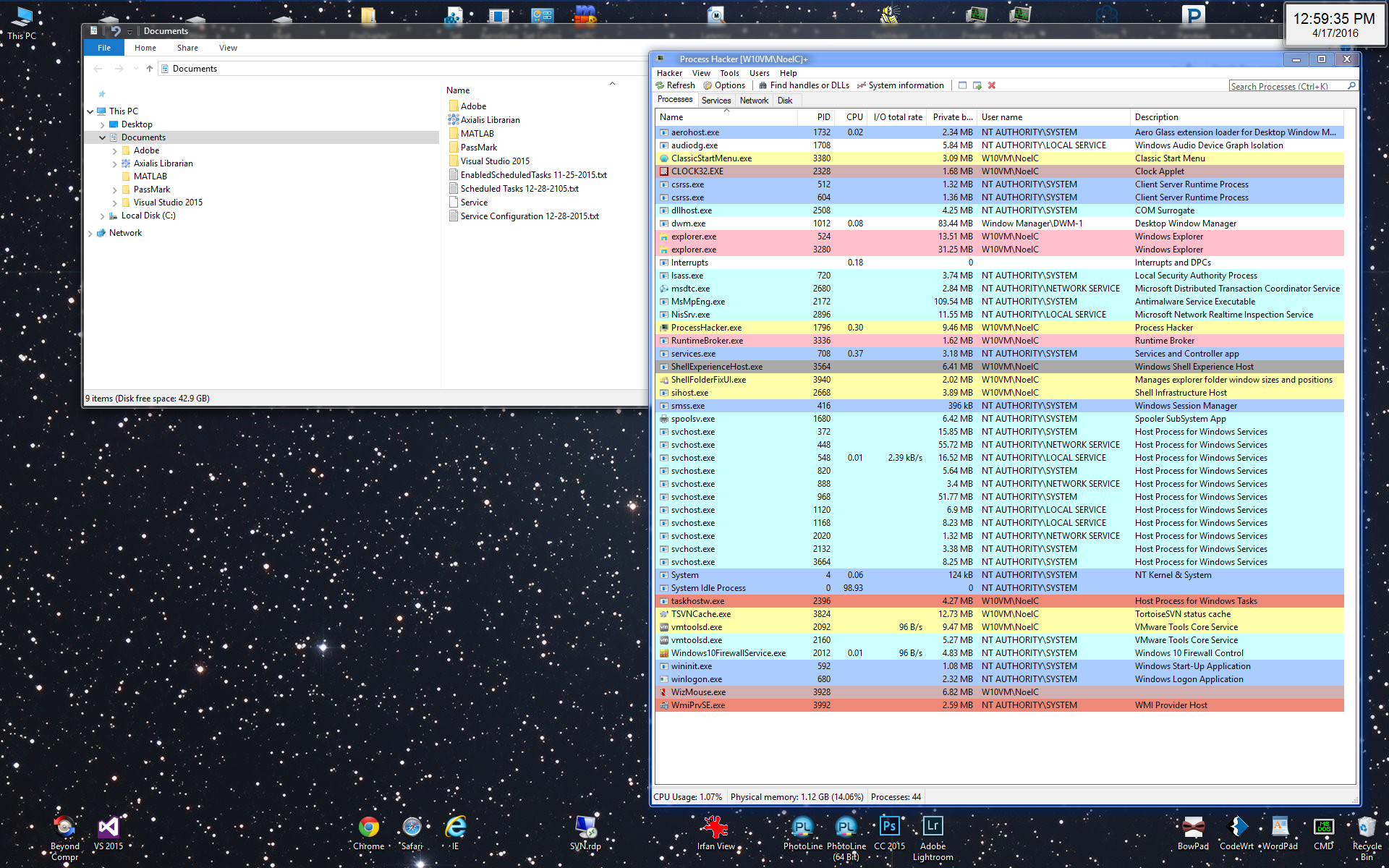Viewport: 1389px width, 868px height.
Task: Click the Up arrow in Documents explorer
Action: tap(150, 69)
